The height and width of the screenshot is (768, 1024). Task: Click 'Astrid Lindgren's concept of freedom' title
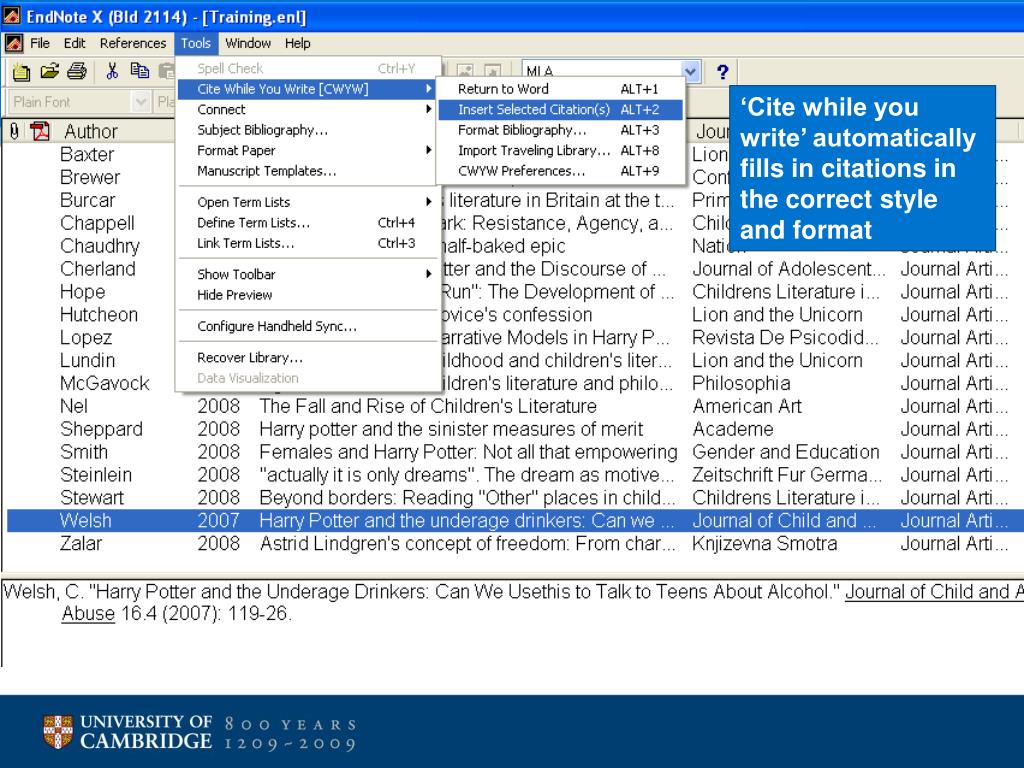pos(468,543)
